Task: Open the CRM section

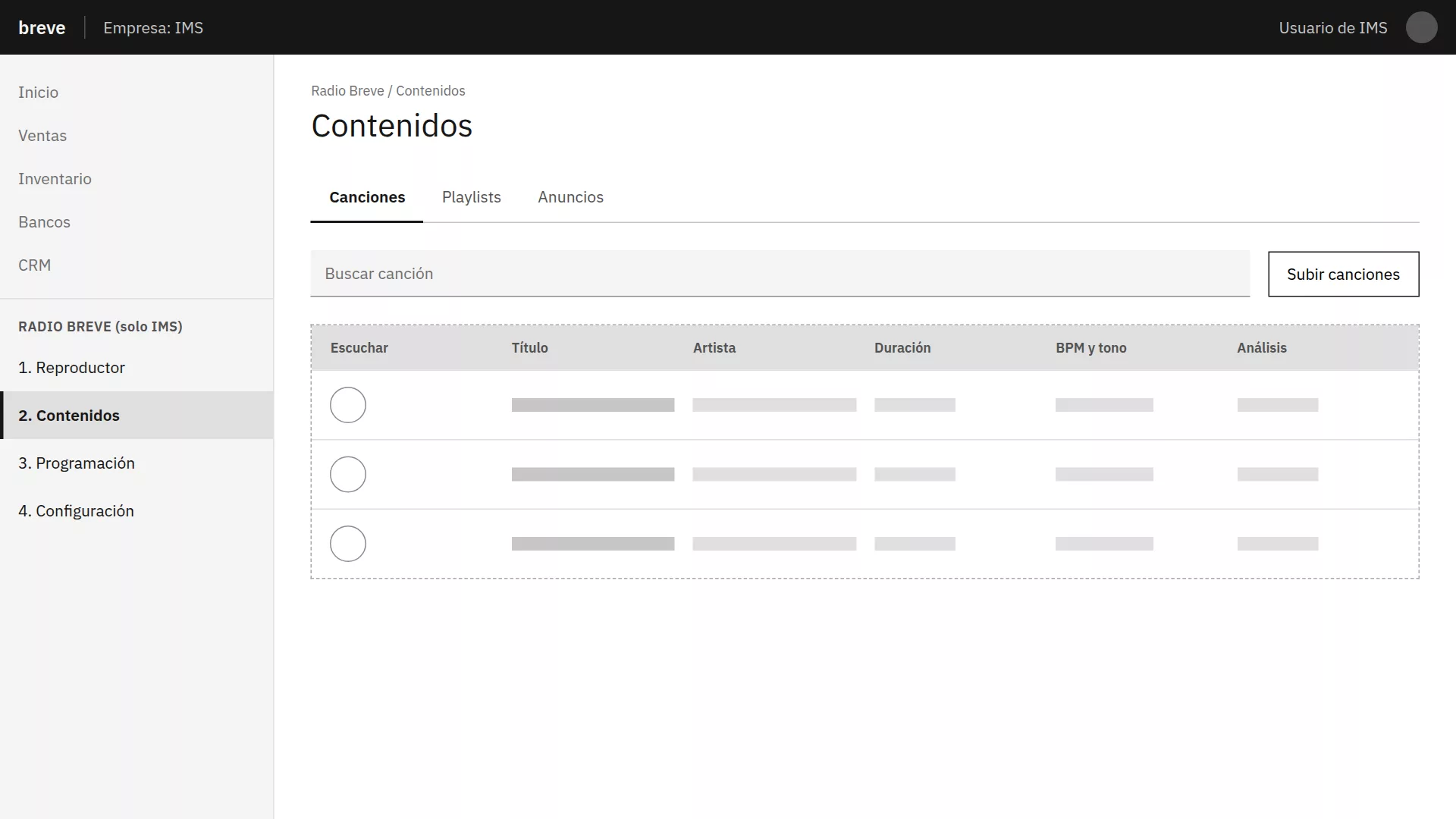Action: (x=34, y=265)
